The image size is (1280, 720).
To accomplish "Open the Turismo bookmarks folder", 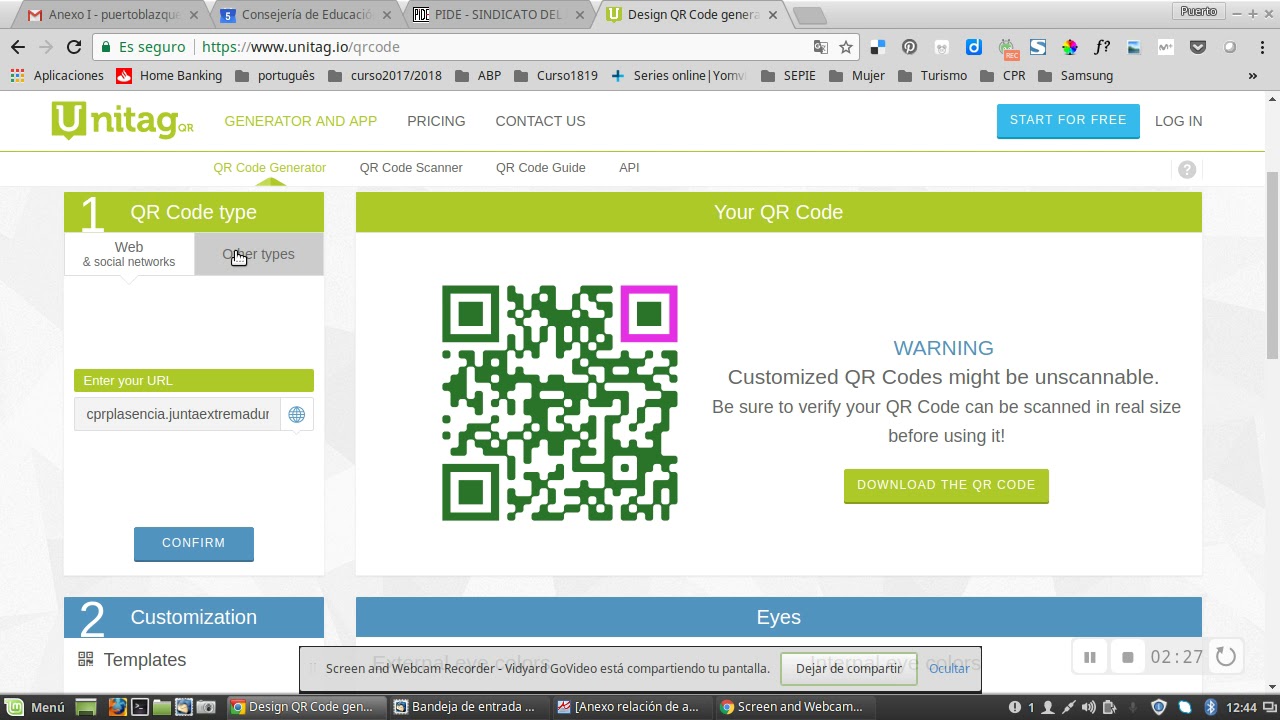I will pyautogui.click(x=932, y=75).
